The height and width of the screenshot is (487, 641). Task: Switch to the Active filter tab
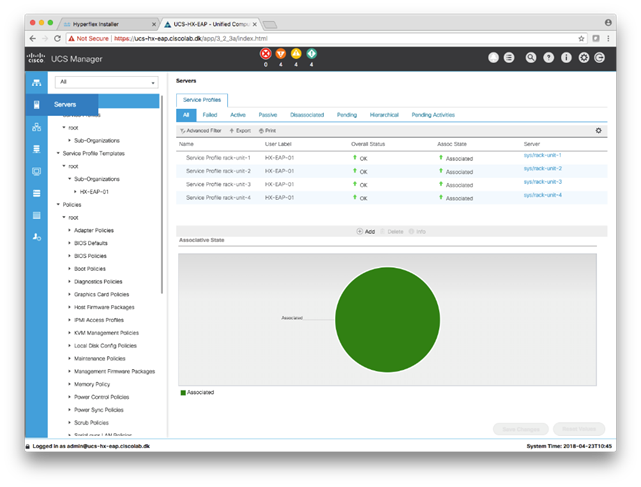pos(238,115)
